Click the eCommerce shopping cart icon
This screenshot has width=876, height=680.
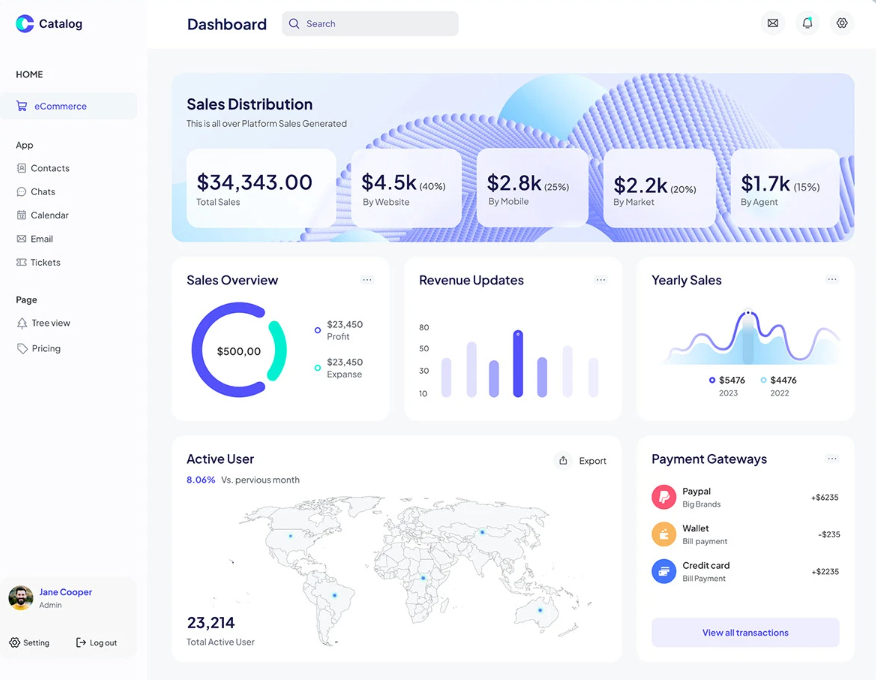pos(22,106)
